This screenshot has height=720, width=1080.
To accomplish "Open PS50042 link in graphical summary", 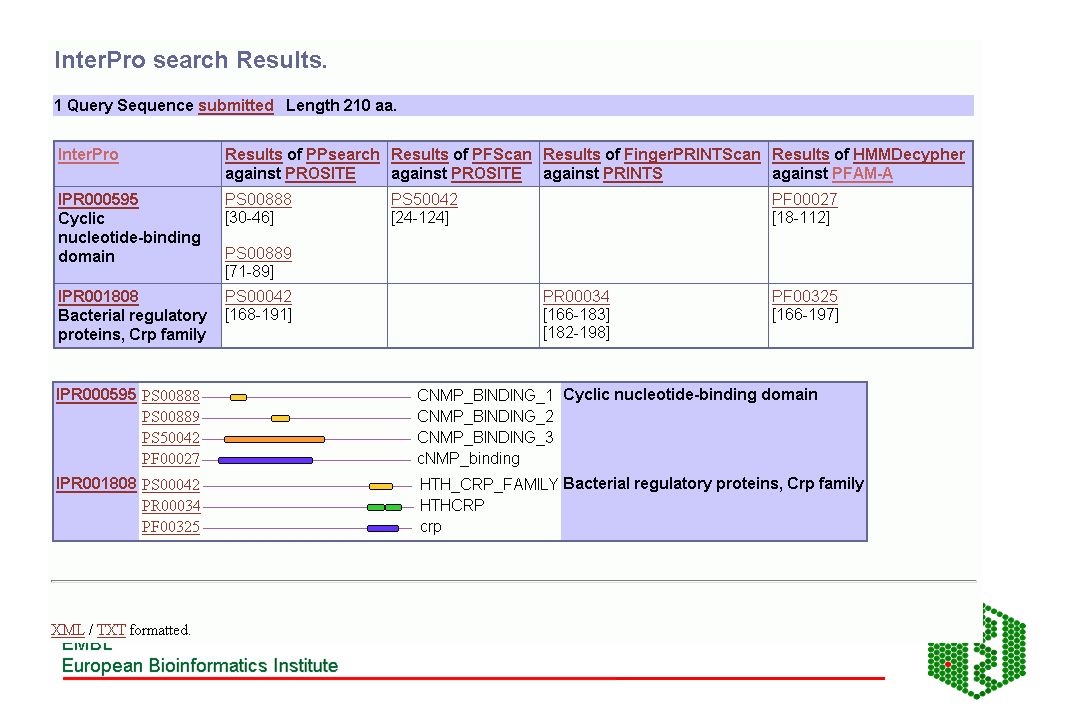I will point(171,438).
